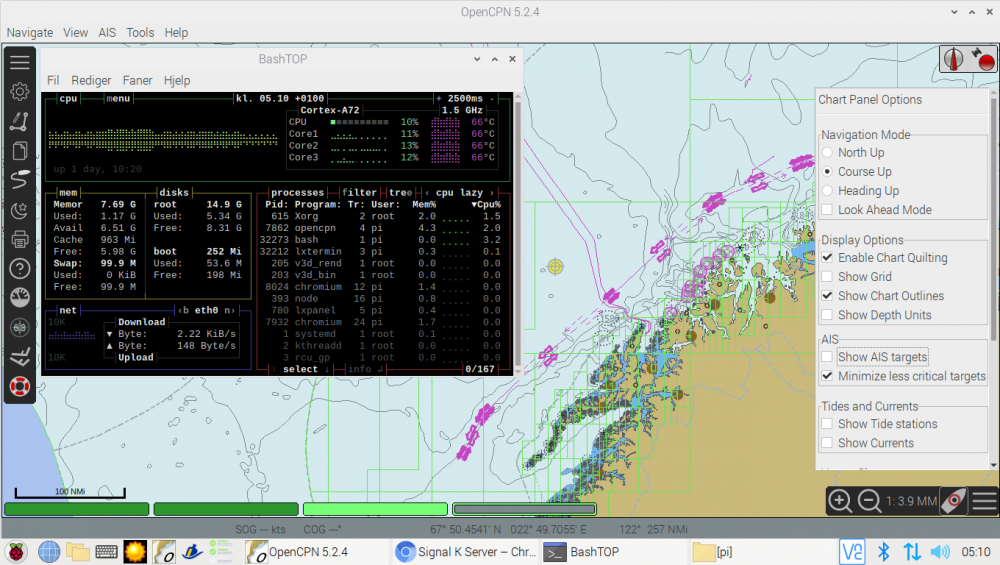Screen dimensions: 1000x565
Task: Click the network up/down arrows tray icon
Action: pos(912,552)
